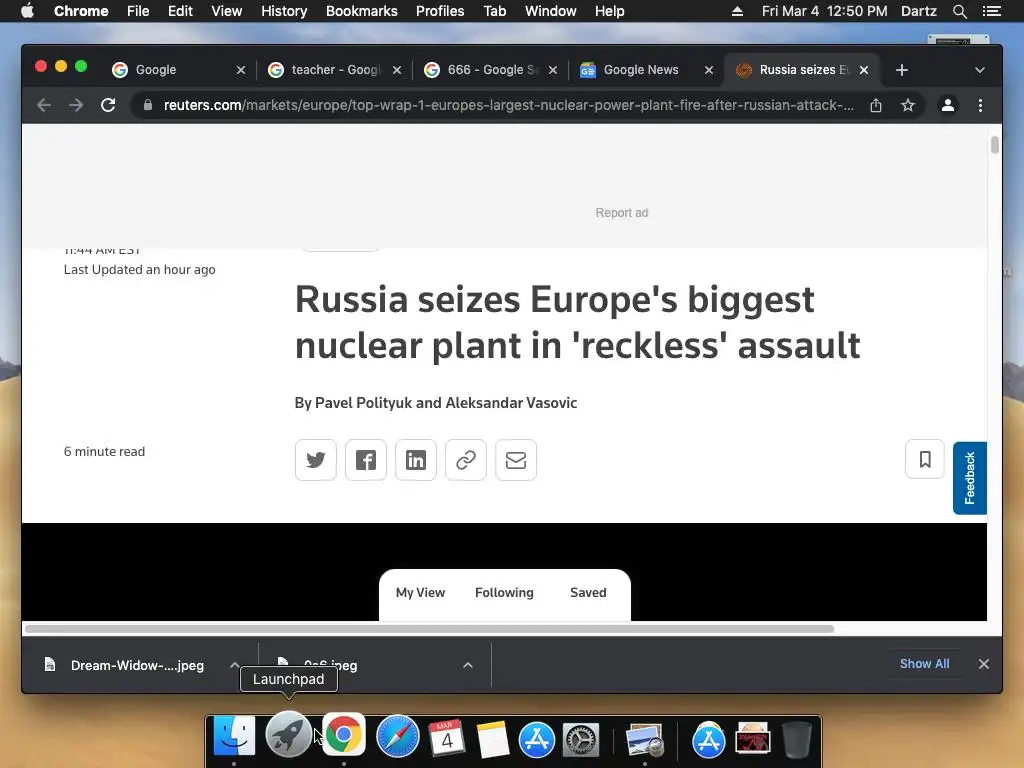Open System Preferences in the Dock
The image size is (1024, 768).
click(581, 740)
